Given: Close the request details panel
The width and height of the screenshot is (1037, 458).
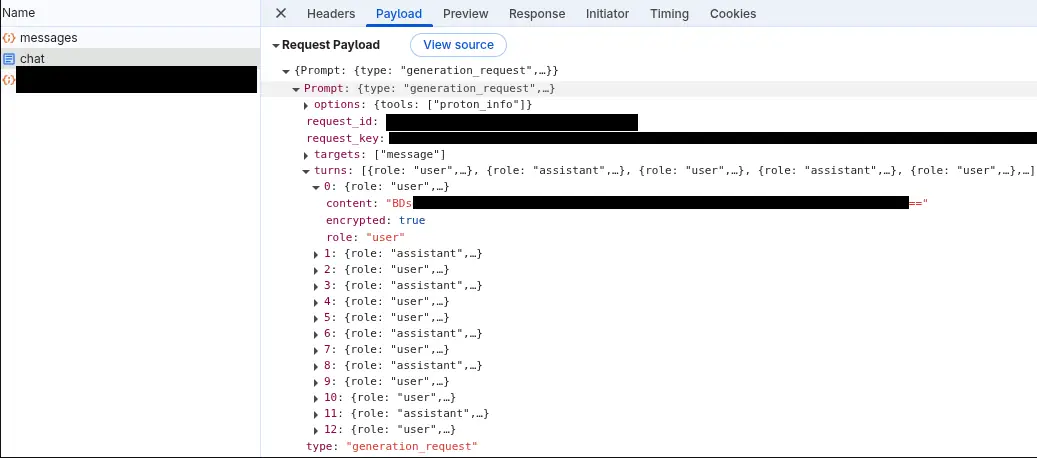Looking at the screenshot, I should (281, 13).
